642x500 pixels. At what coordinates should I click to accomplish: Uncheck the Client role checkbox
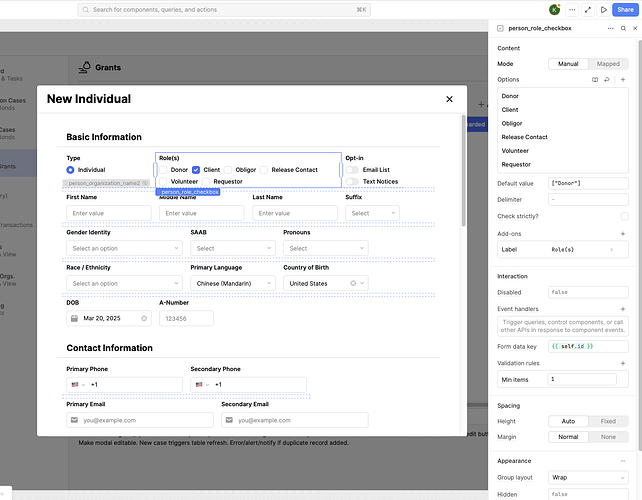(x=196, y=170)
